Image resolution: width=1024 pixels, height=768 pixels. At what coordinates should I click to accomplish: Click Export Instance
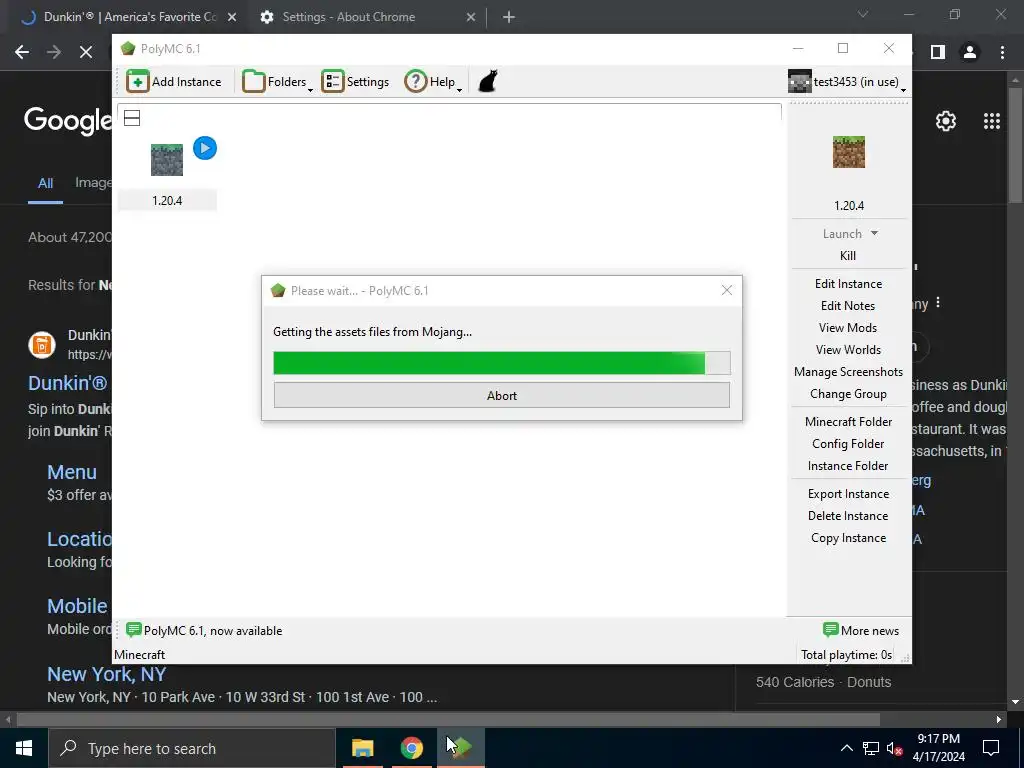pyautogui.click(x=848, y=494)
